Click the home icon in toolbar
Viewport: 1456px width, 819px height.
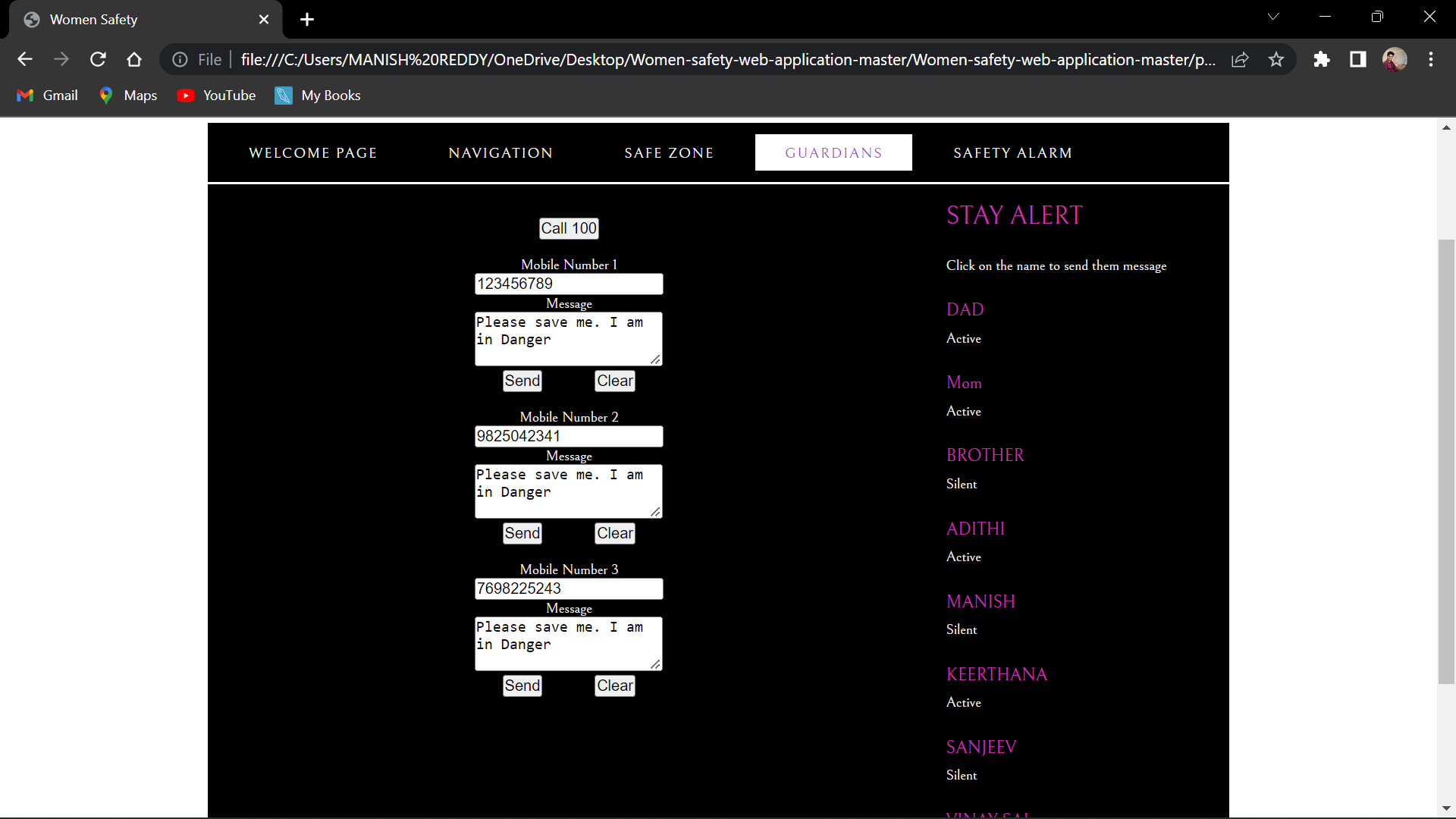click(134, 59)
